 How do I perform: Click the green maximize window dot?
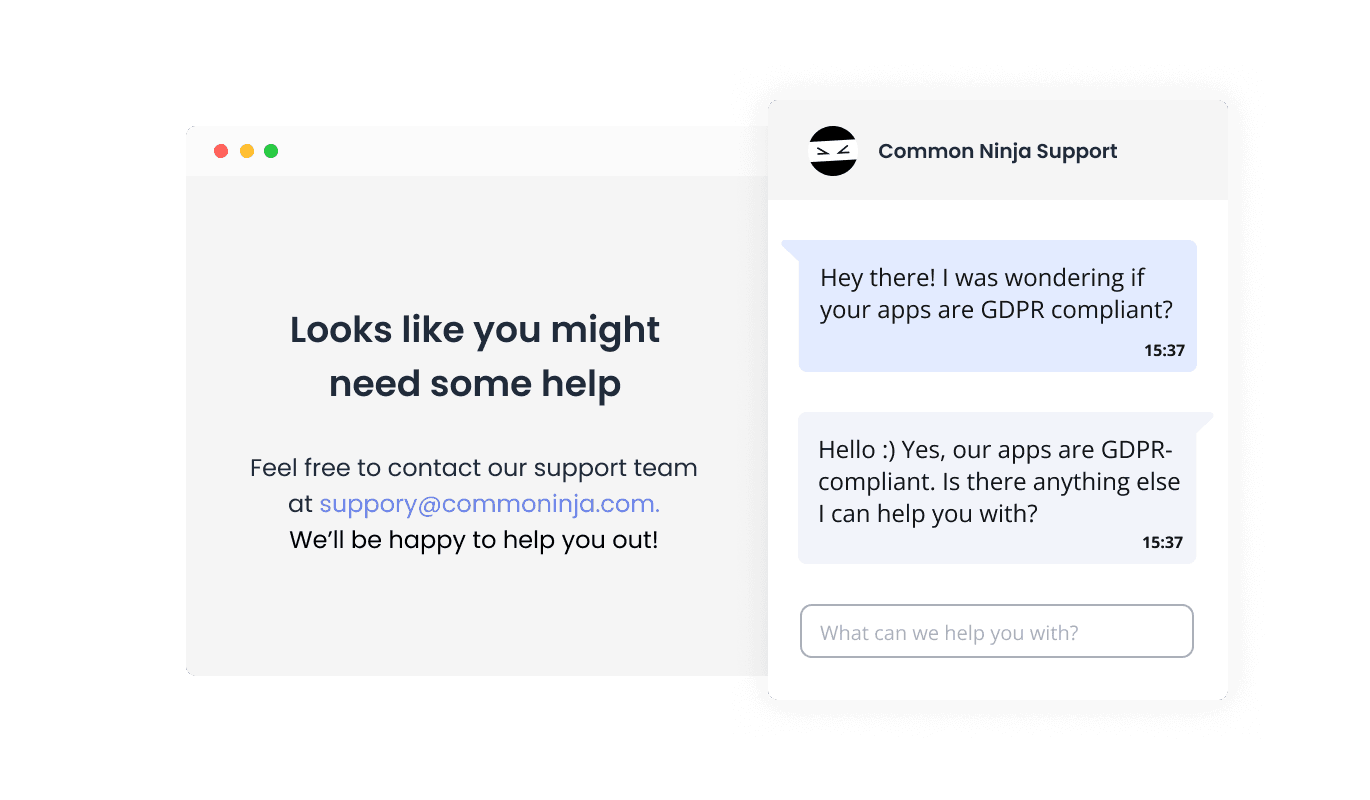[x=271, y=151]
